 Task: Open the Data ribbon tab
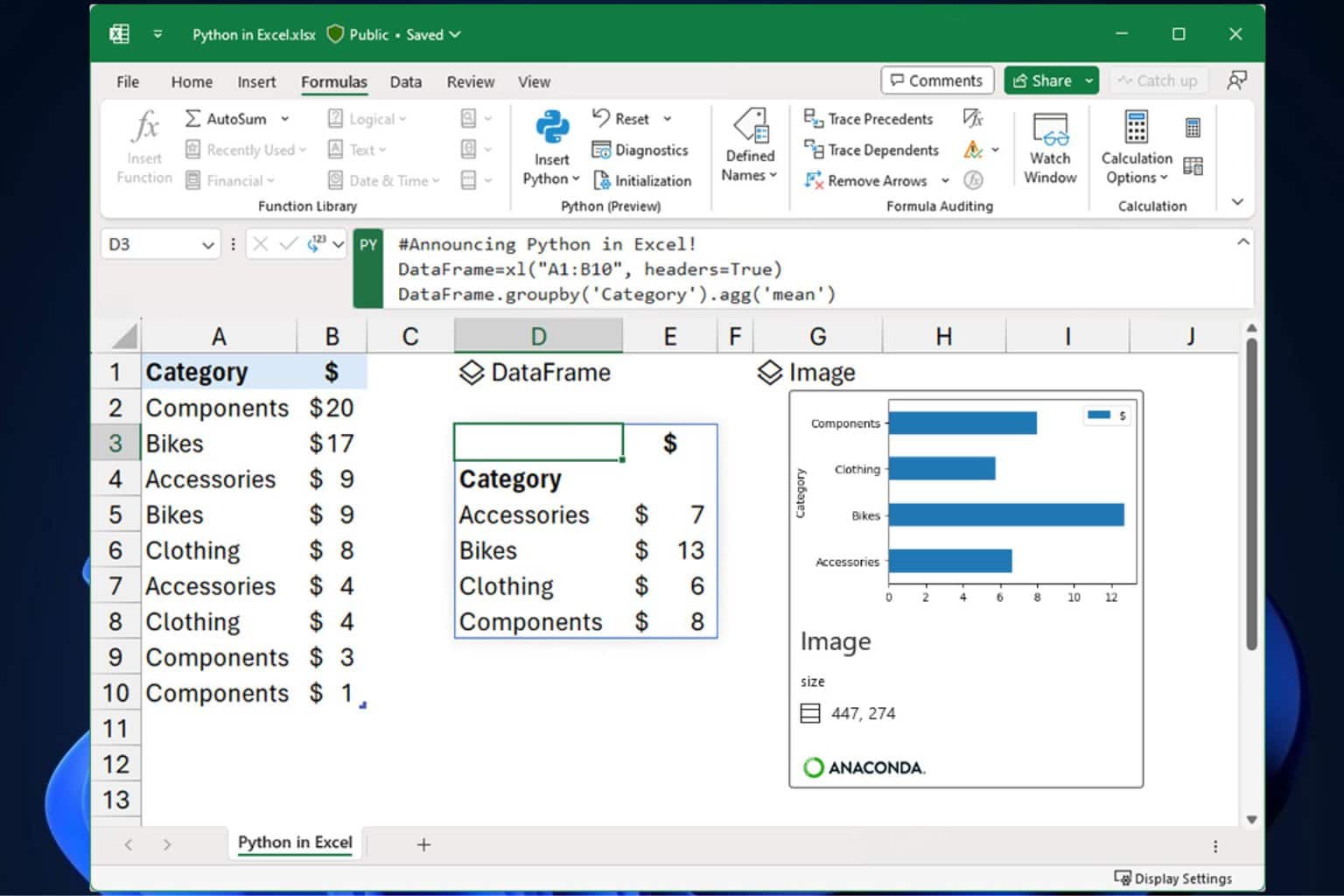coord(405,82)
